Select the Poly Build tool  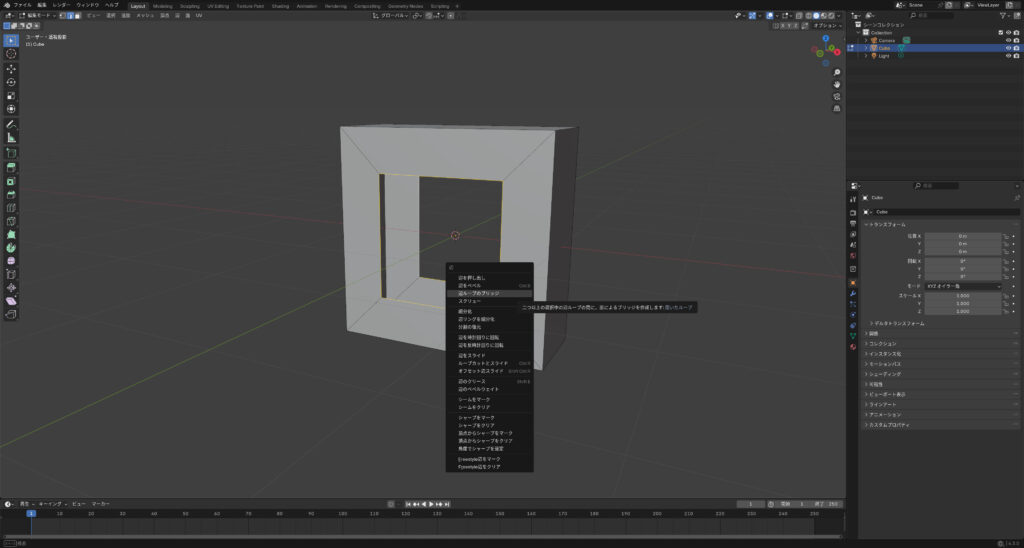(x=11, y=234)
